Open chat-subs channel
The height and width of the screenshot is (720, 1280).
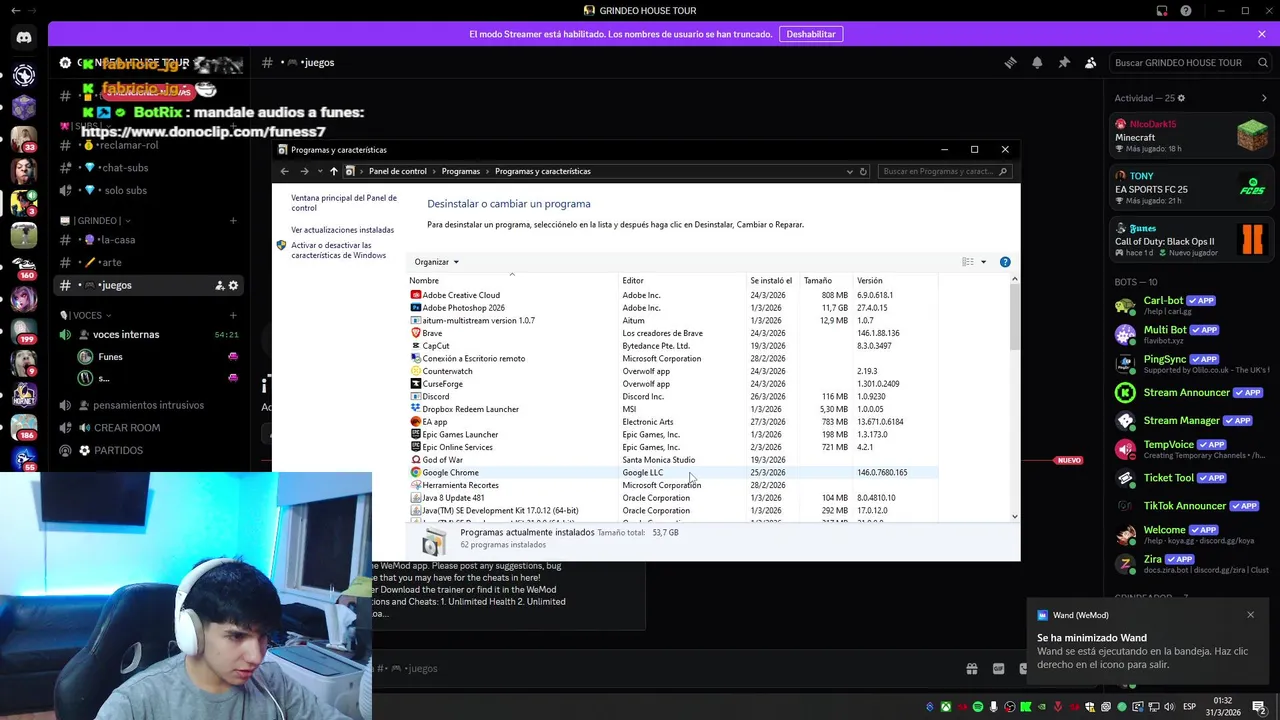tap(148, 168)
